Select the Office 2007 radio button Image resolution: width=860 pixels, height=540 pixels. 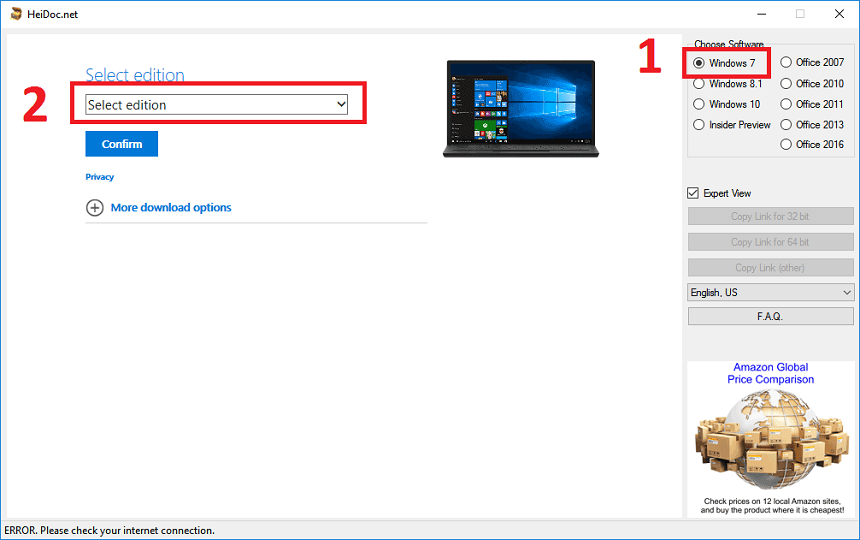786,62
